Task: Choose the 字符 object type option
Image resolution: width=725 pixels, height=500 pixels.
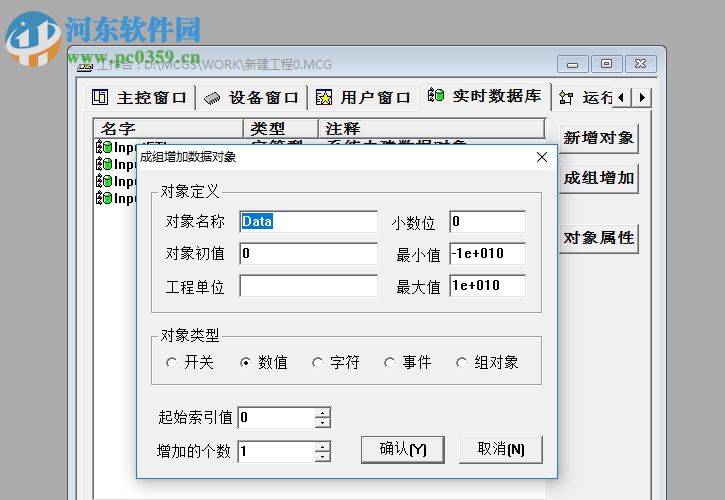Action: pos(317,363)
